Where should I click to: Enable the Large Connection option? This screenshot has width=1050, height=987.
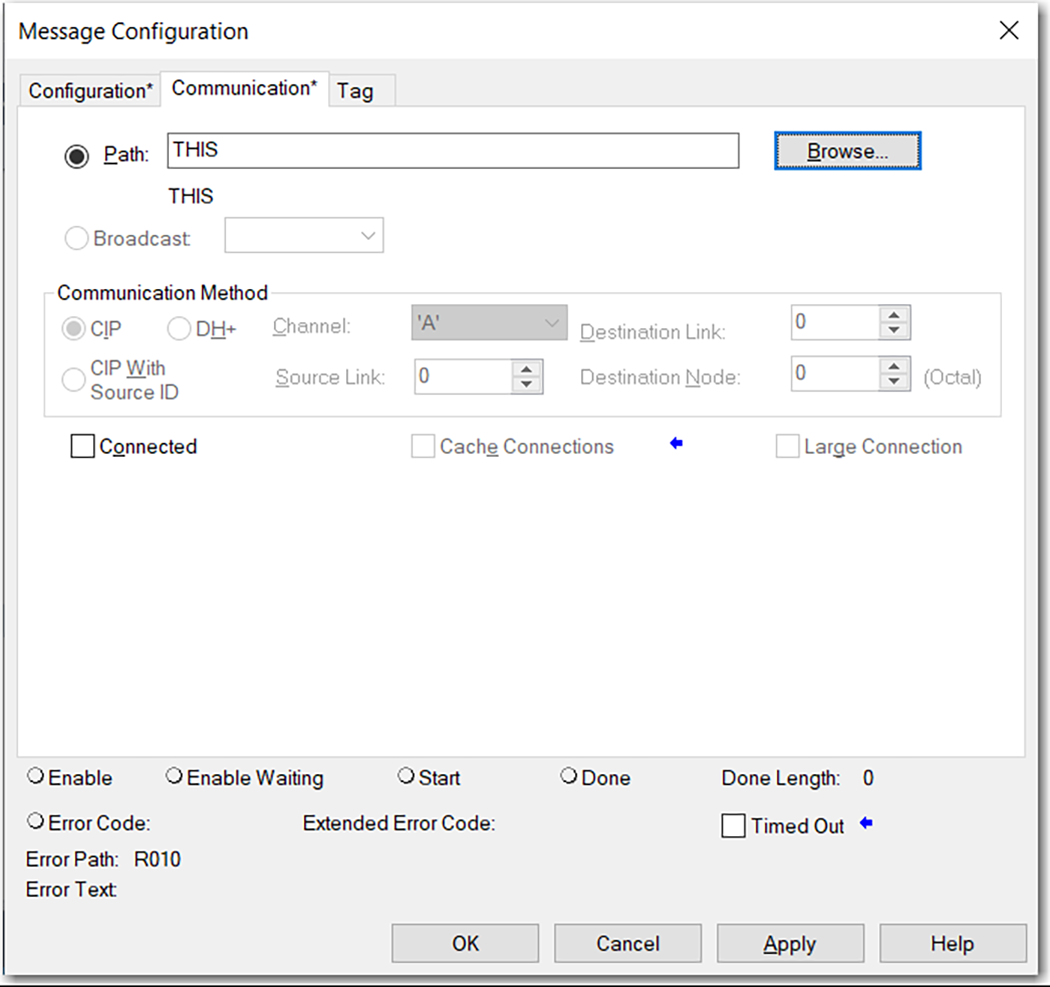787,446
